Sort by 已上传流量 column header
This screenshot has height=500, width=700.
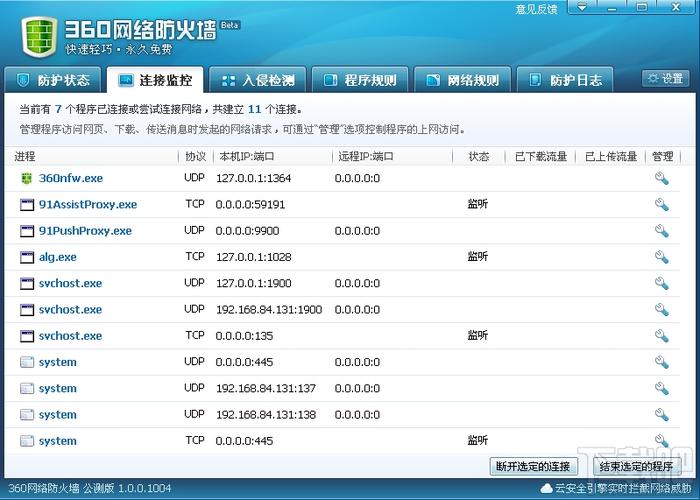[611, 156]
